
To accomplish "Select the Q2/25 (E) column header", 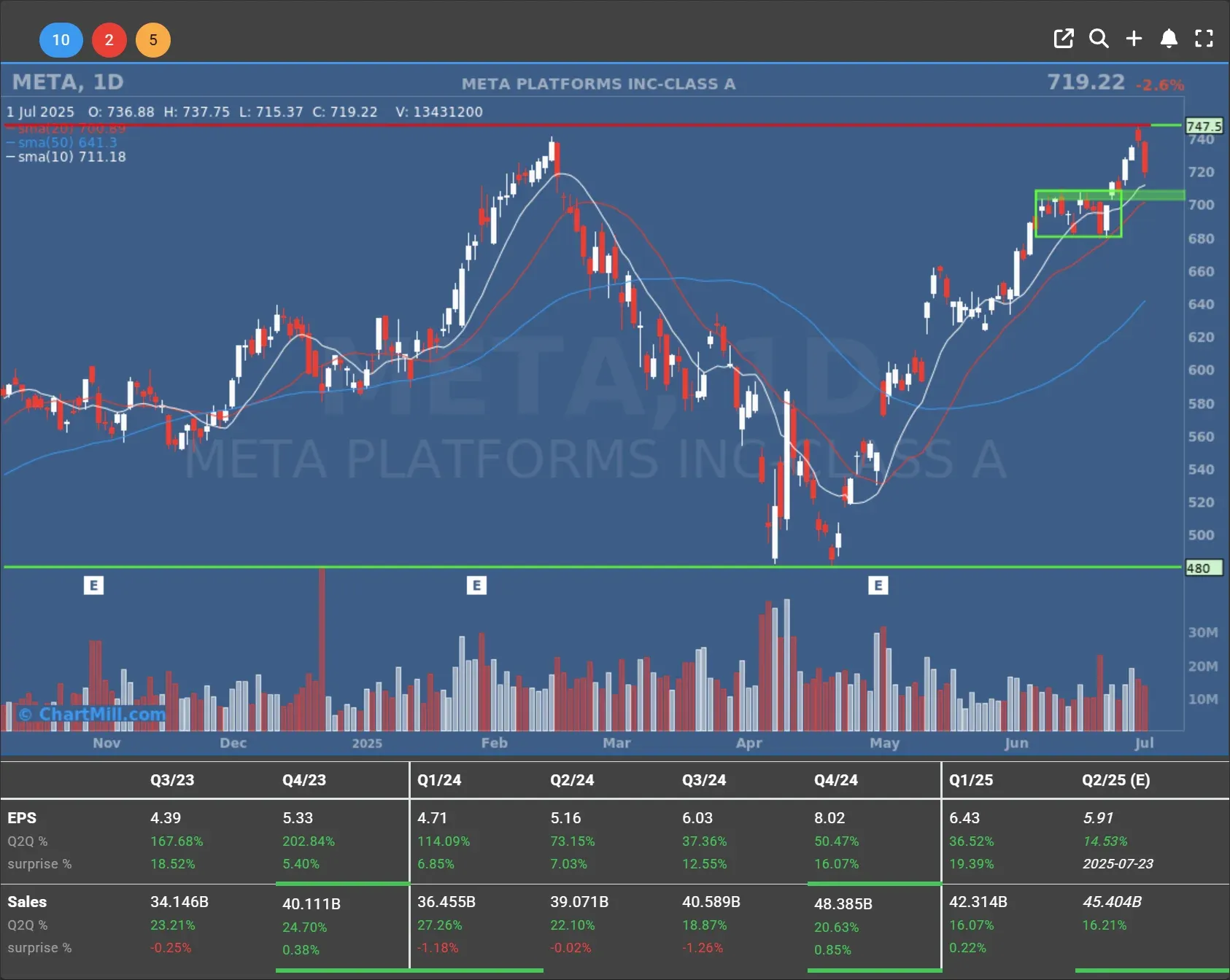I will tap(1116, 779).
